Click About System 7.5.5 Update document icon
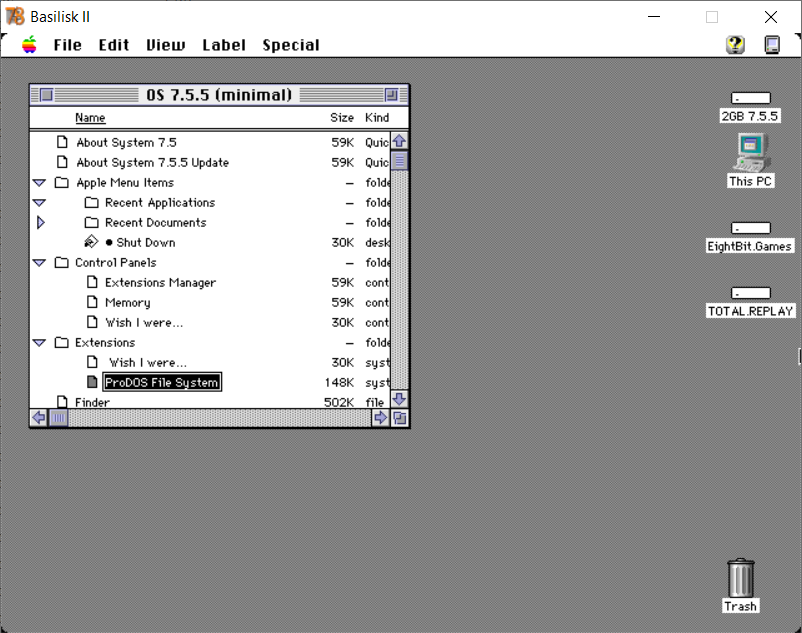Viewport: 802px width, 633px height. click(x=62, y=162)
